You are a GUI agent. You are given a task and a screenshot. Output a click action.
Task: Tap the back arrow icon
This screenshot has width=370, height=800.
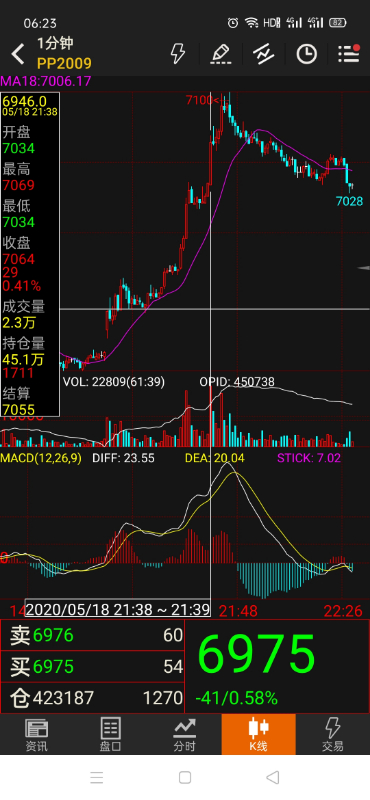(18, 54)
